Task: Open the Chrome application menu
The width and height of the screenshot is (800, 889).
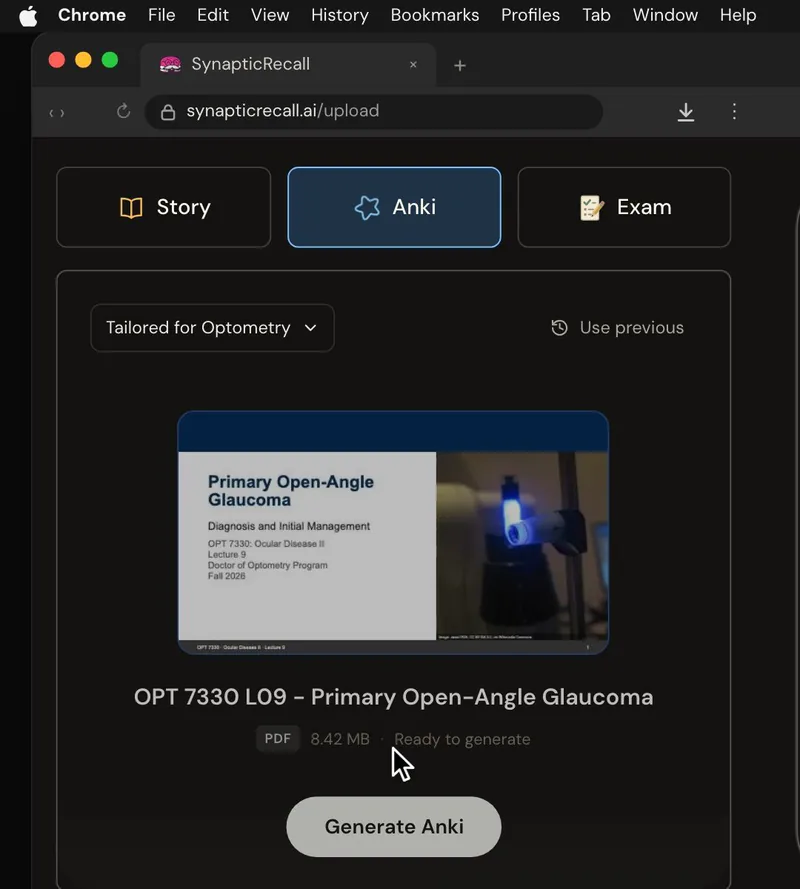Action: click(92, 15)
